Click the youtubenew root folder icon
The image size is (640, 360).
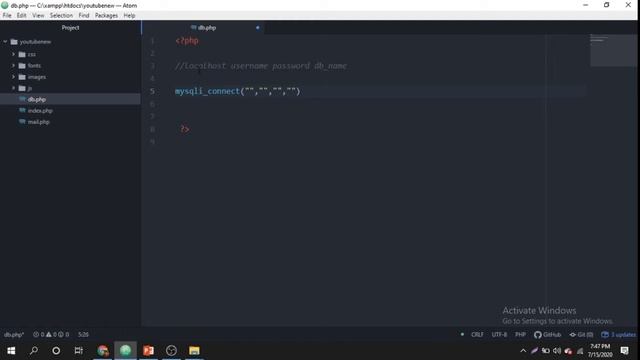pos(14,42)
